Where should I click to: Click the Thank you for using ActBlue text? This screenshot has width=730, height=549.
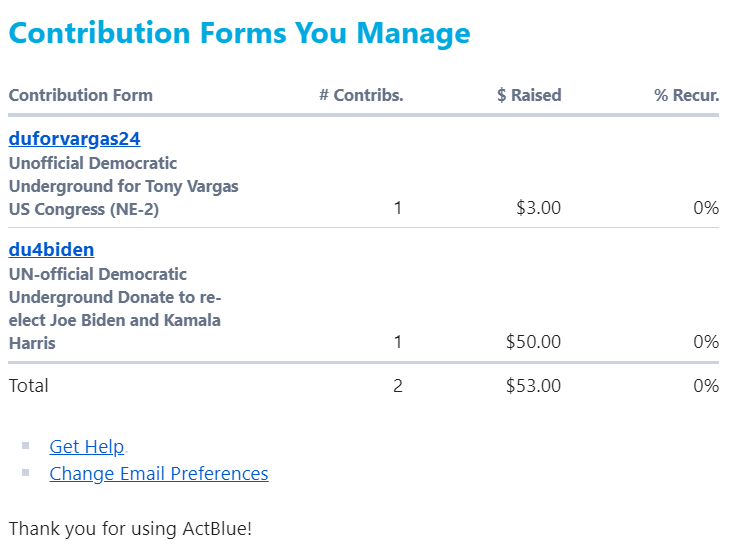(130, 528)
